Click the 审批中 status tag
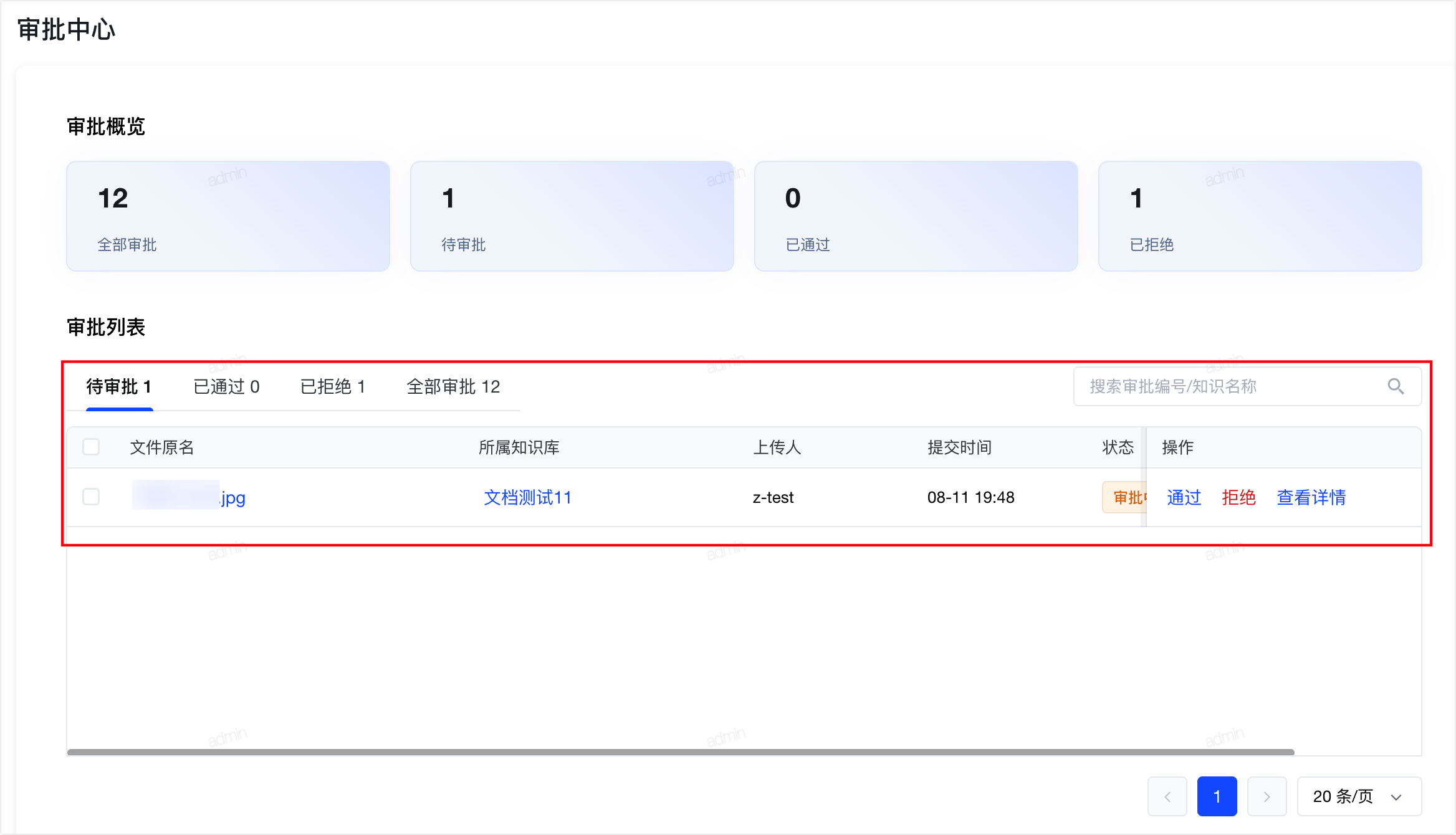This screenshot has width=1456, height=835. point(1124,497)
